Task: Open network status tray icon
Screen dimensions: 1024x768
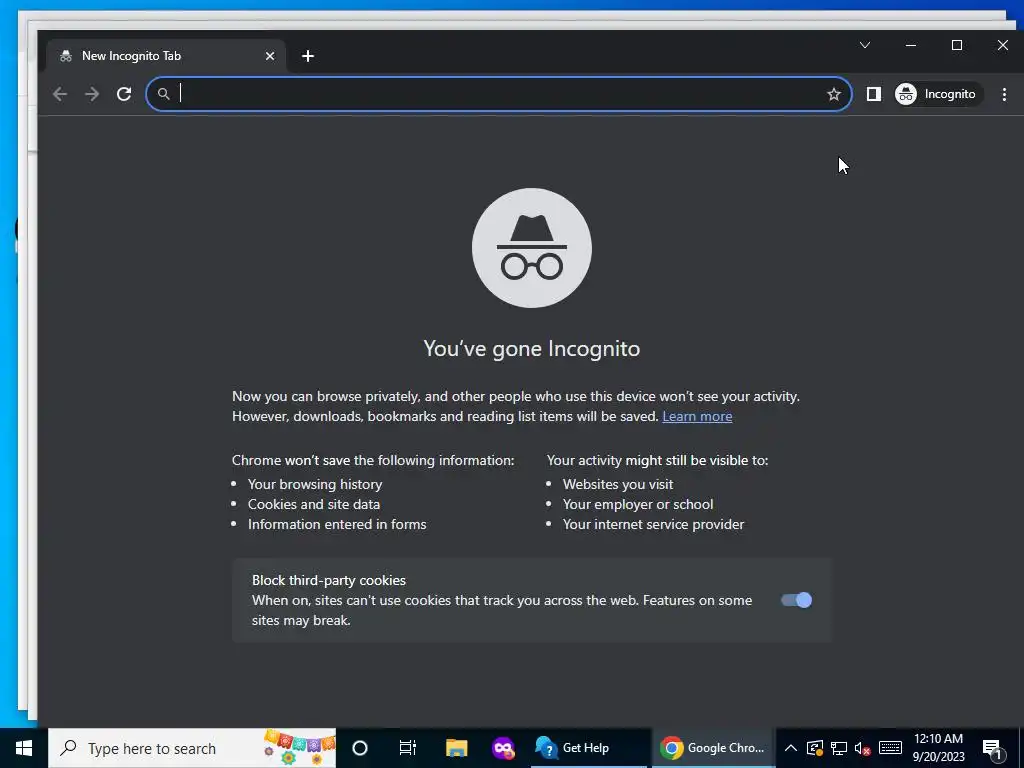Action: tap(839, 748)
